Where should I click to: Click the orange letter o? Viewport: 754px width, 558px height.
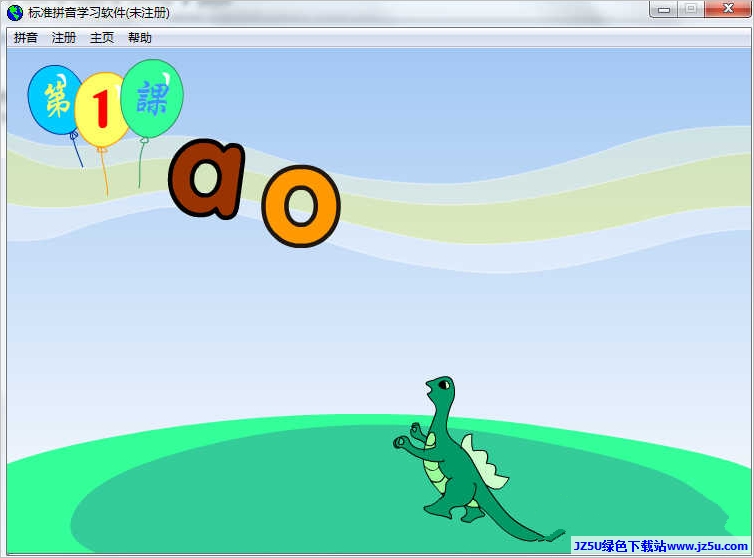tap(301, 206)
